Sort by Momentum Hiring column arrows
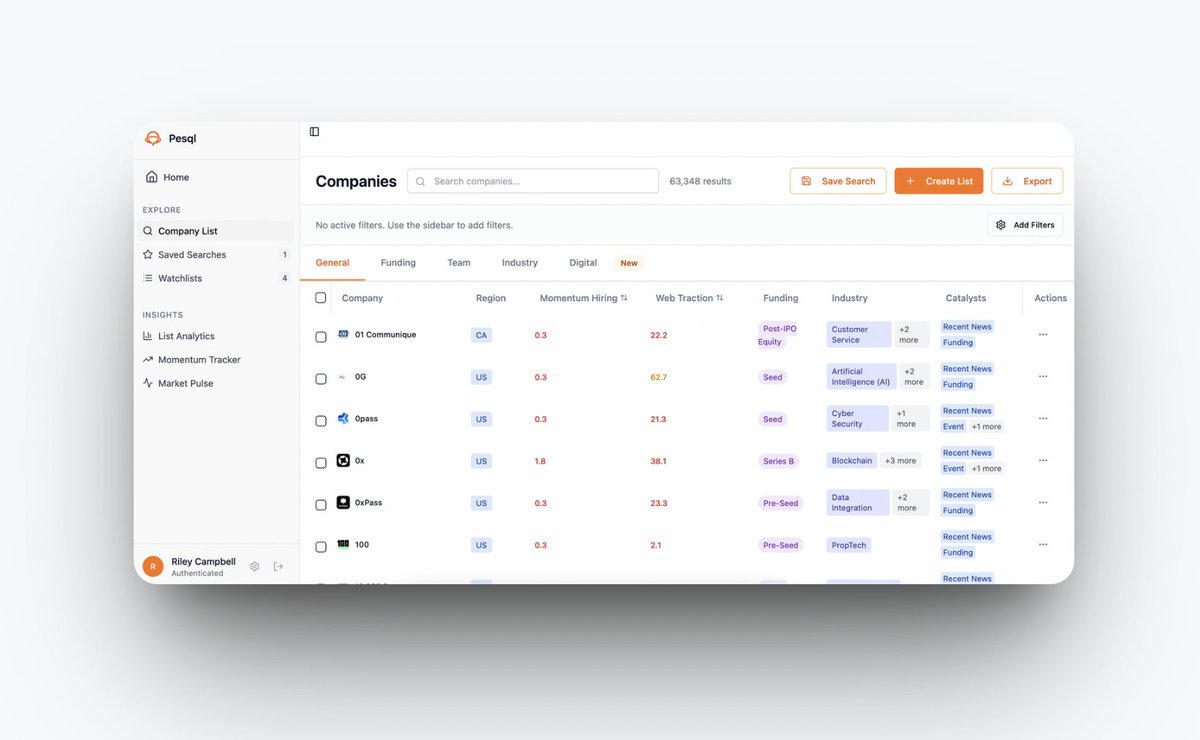 (x=624, y=298)
